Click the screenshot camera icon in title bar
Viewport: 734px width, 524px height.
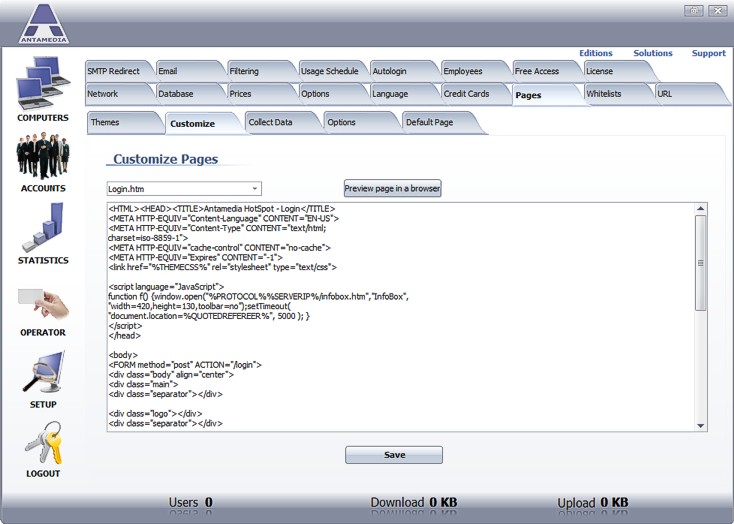click(x=693, y=10)
